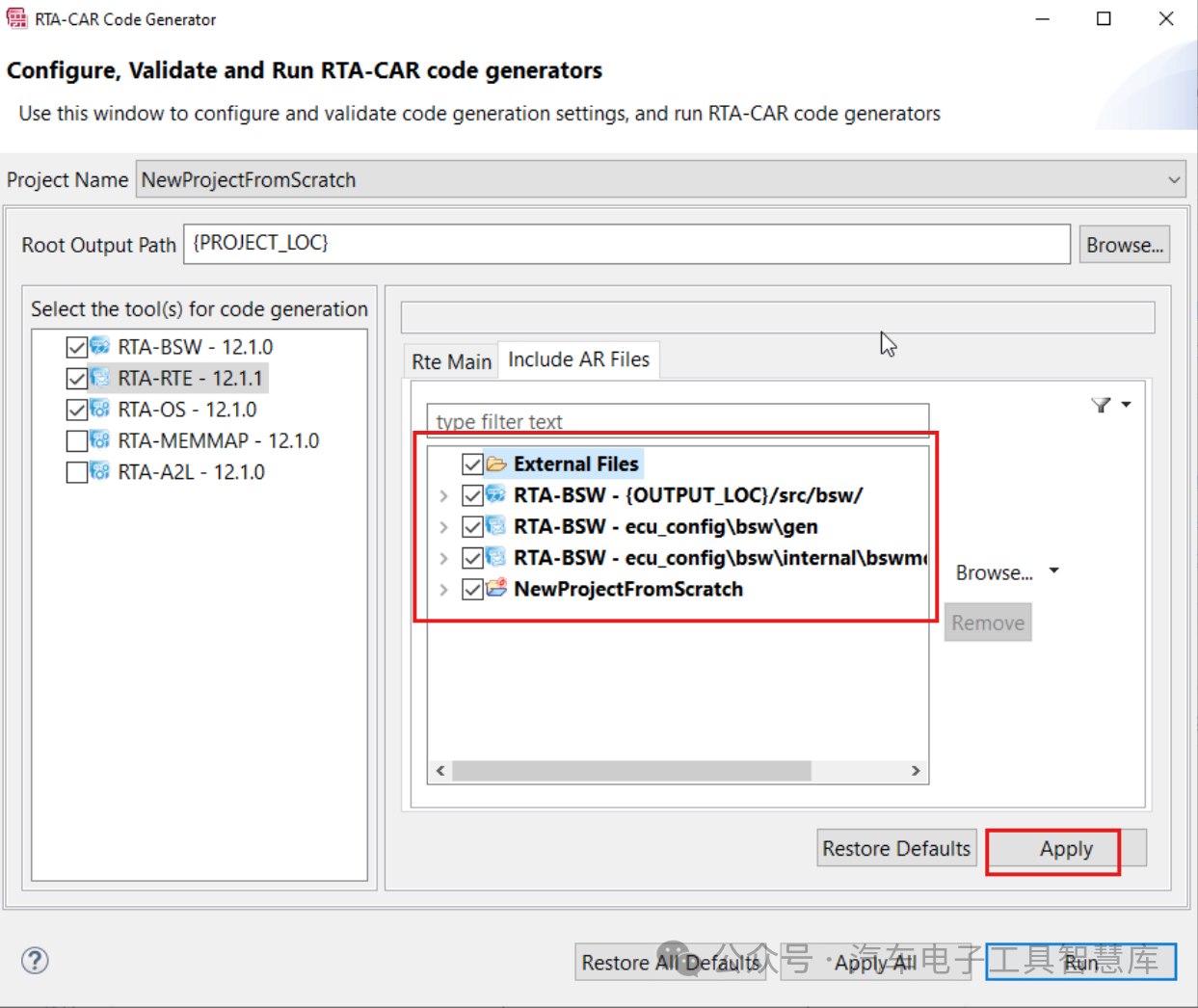1198x1008 pixels.
Task: Toggle the RTA-BSW ecu_config\bsw\gen checkbox
Action: 472,527
